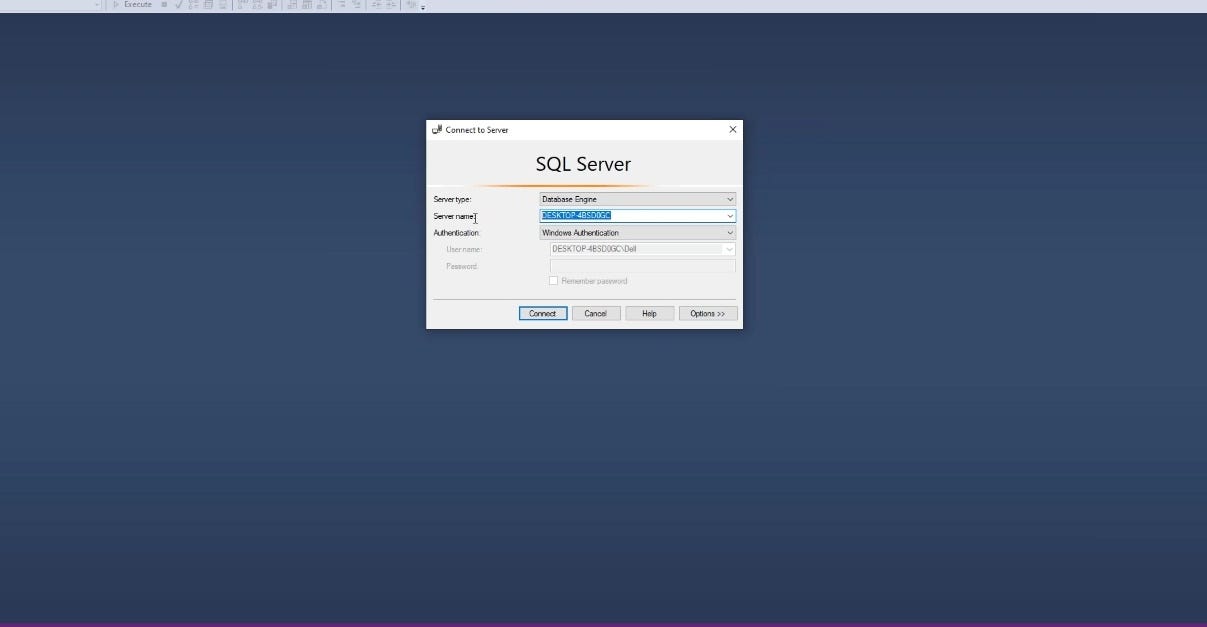1207x627 pixels.
Task: Click the Increase Indent icon
Action: [387, 5]
